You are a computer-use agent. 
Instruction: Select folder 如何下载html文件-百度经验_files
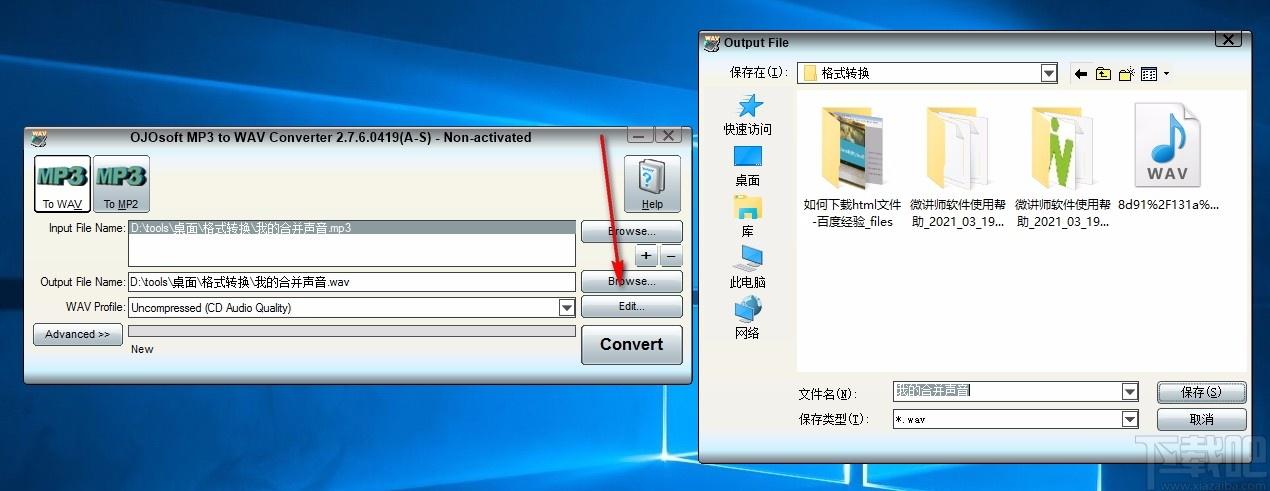pyautogui.click(x=853, y=165)
